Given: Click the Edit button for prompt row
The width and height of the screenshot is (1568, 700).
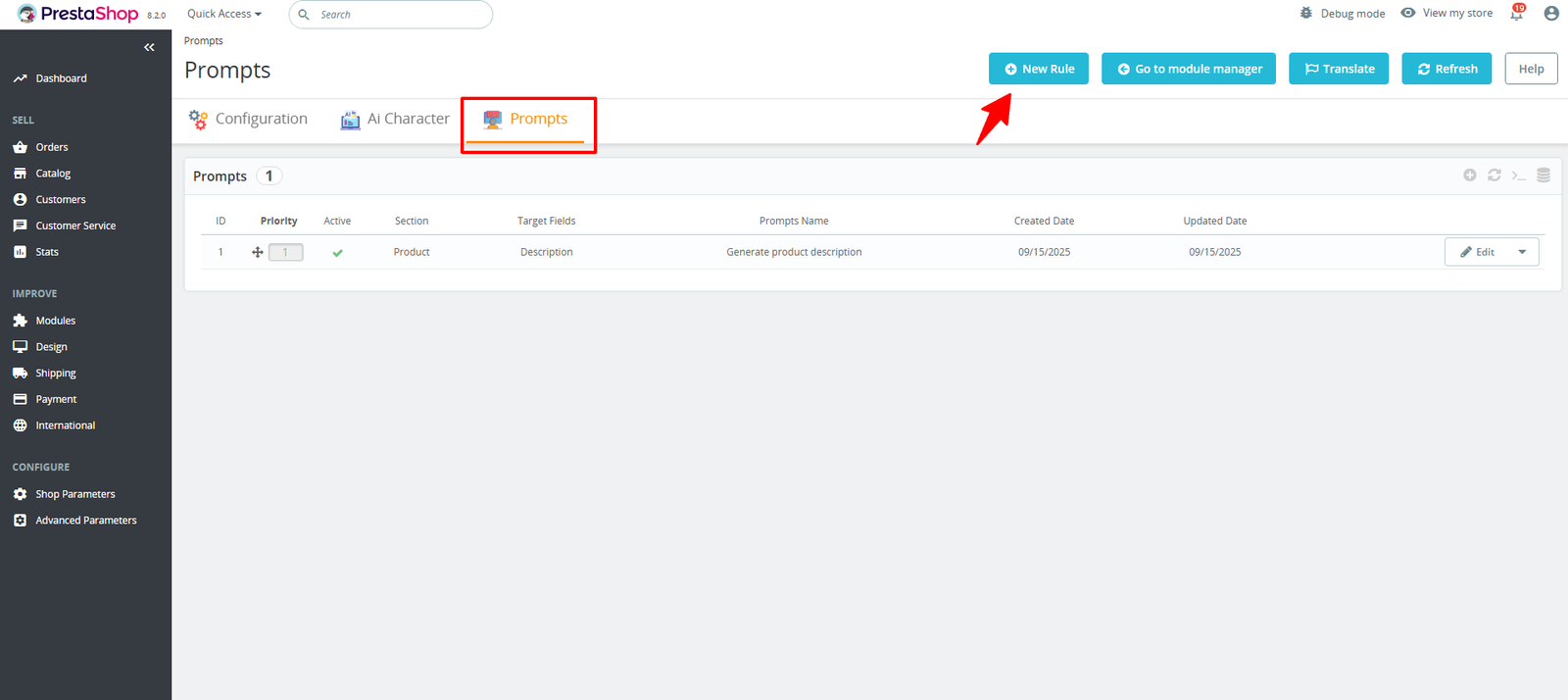Looking at the screenshot, I should (1478, 252).
